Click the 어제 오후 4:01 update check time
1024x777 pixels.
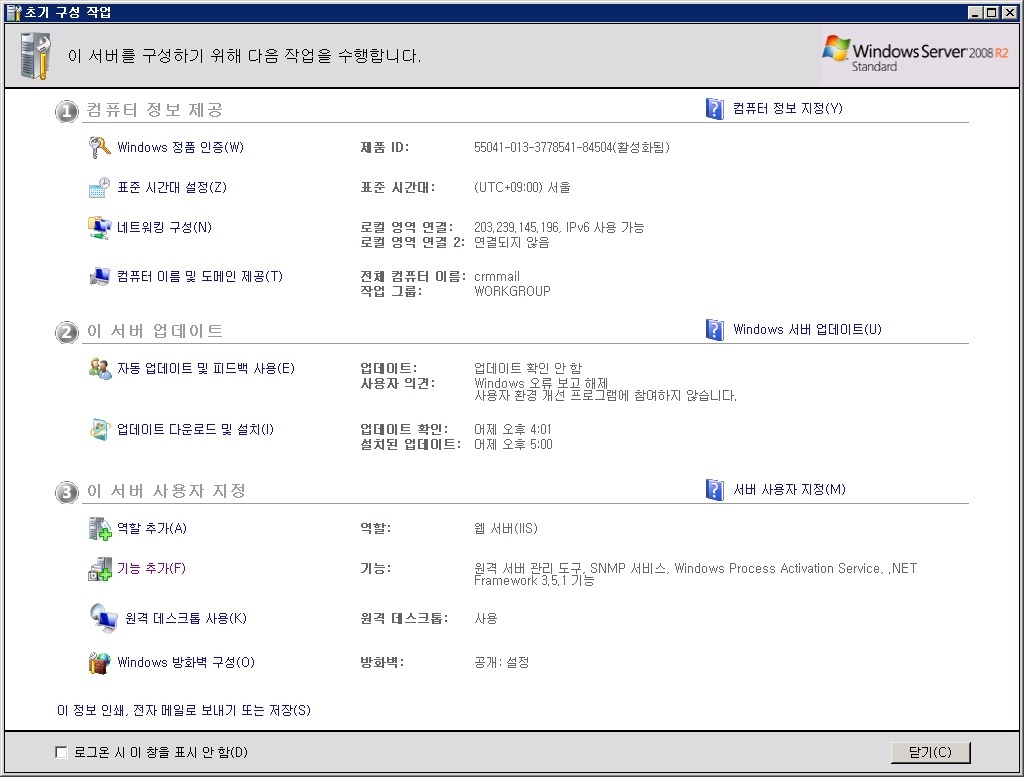pos(513,430)
